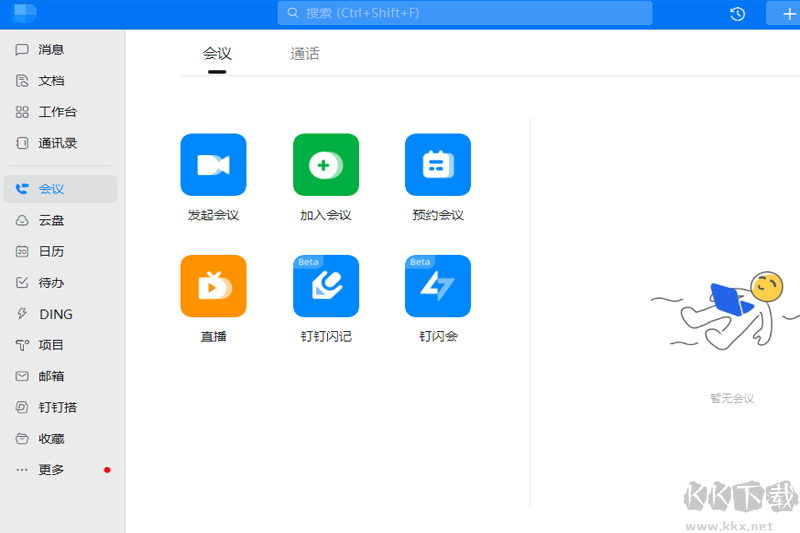Schedule a meeting via 预约会议 icon
Screen dimensions: 800x533
[x=438, y=165]
